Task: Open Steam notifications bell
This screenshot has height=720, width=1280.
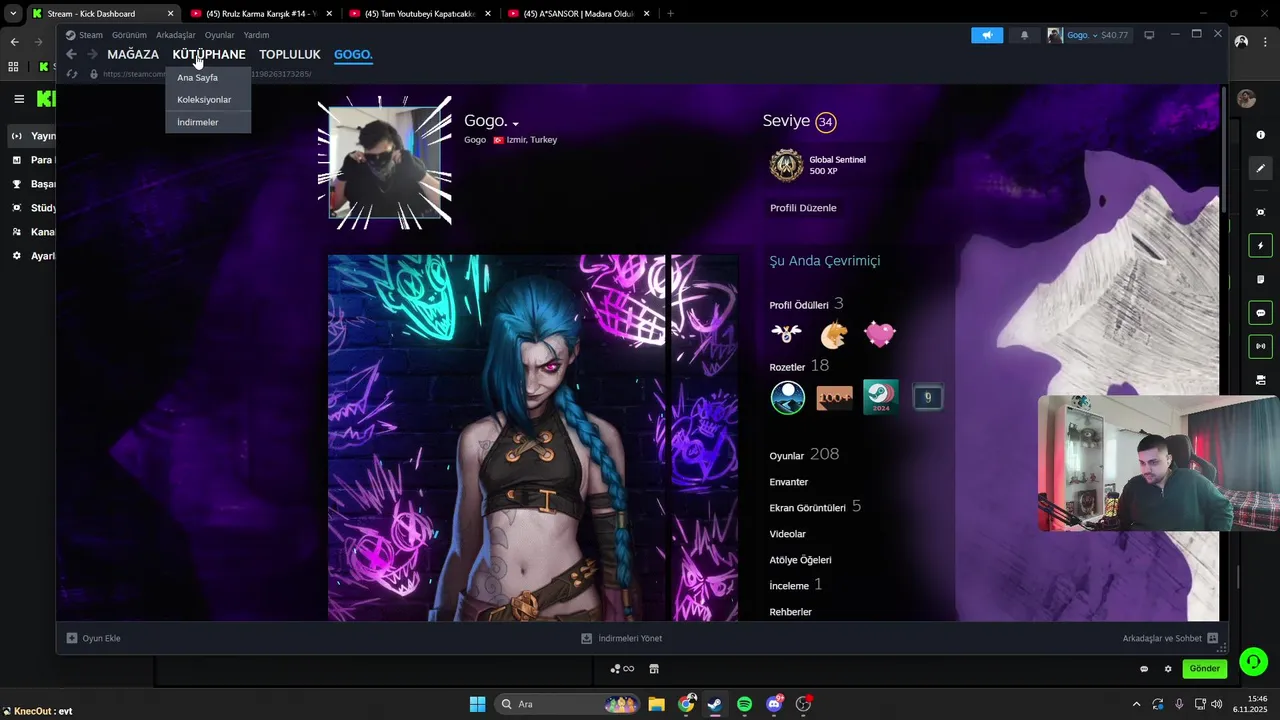Action: pos(1024,35)
